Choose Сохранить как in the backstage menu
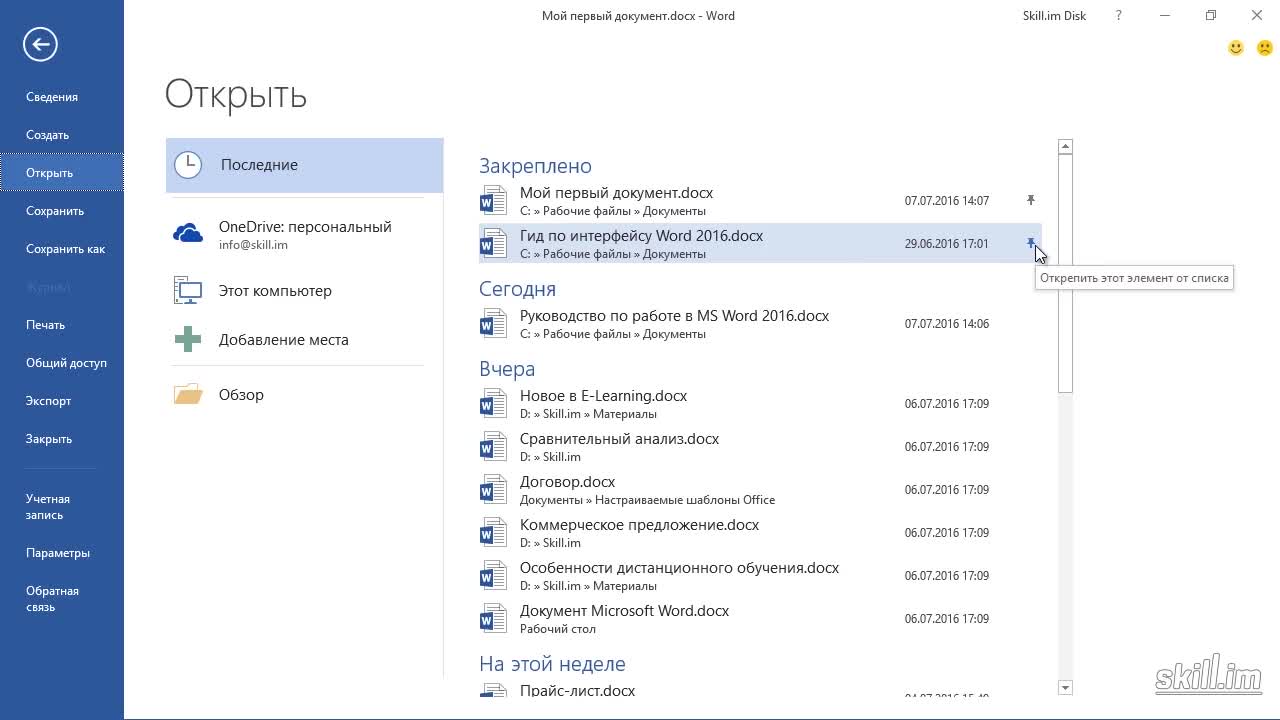This screenshot has height=720, width=1280. 62,249
